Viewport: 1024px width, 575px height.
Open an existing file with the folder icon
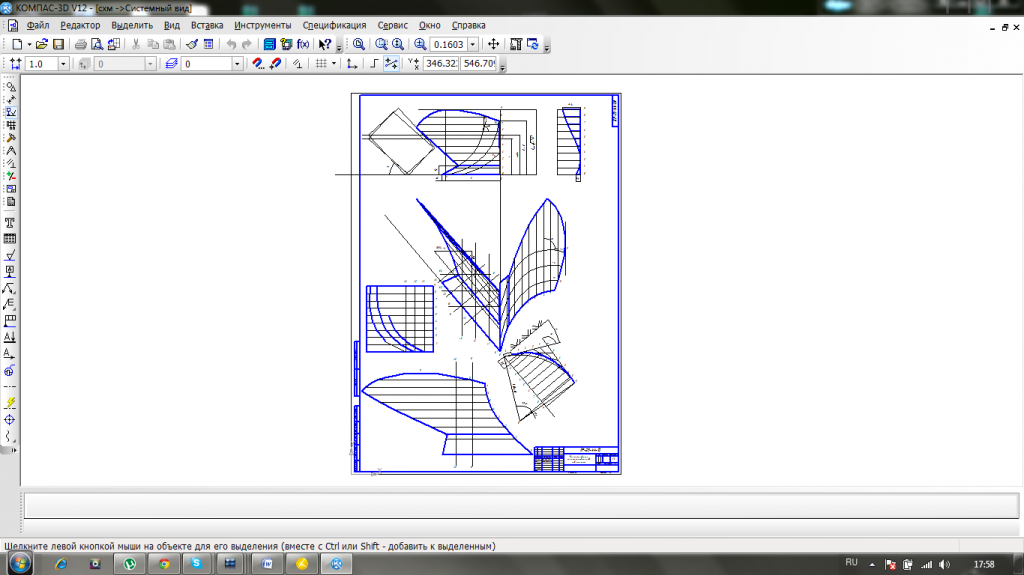point(42,44)
